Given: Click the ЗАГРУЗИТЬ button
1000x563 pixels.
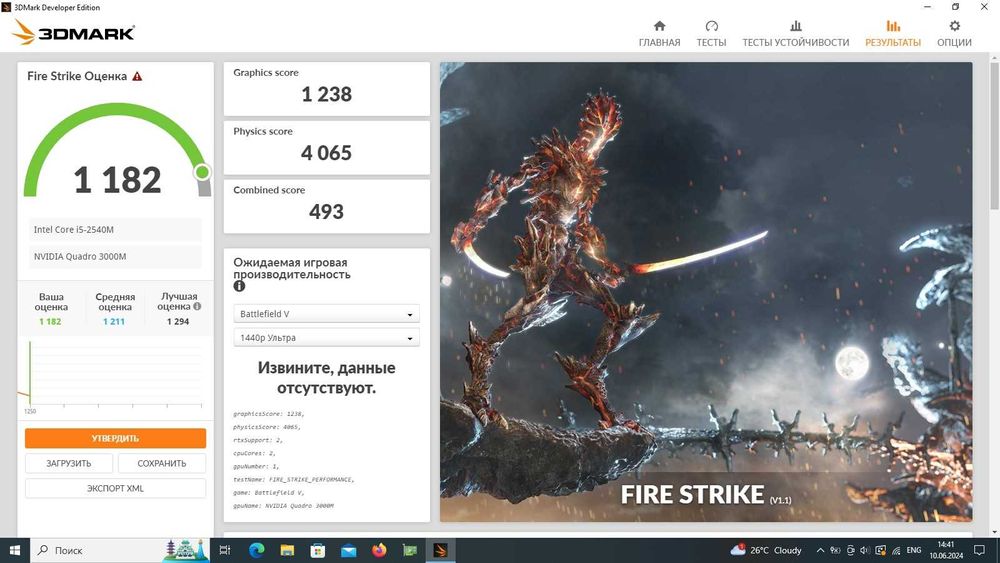Looking at the screenshot, I should [69, 464].
